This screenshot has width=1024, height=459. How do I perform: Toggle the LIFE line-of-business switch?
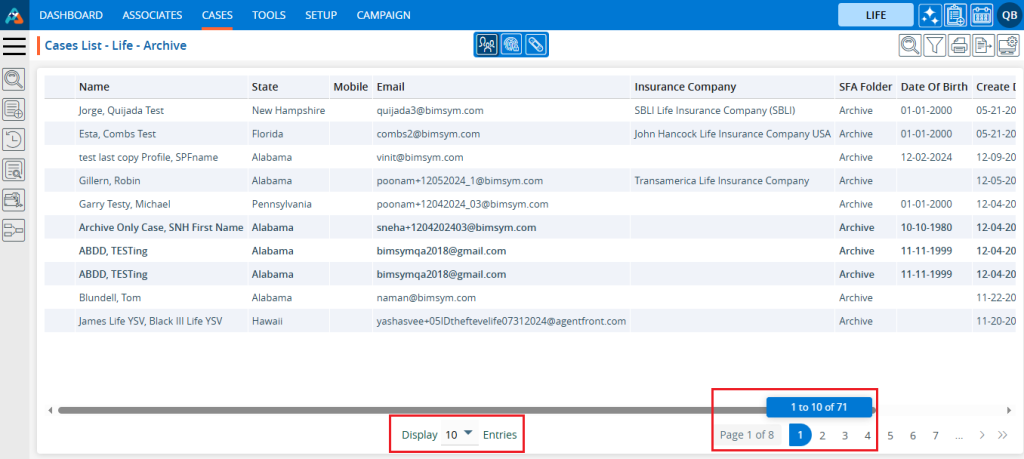[875, 15]
